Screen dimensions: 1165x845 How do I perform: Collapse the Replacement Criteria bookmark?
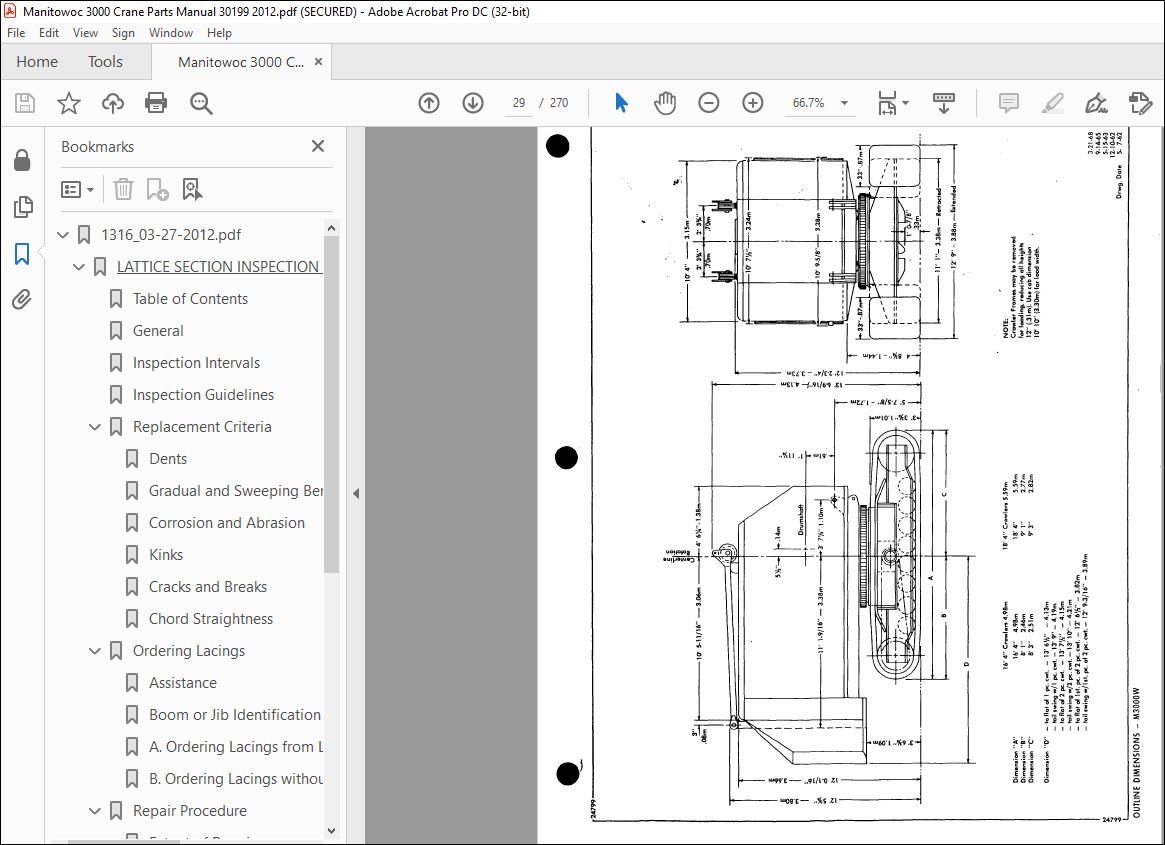[95, 427]
